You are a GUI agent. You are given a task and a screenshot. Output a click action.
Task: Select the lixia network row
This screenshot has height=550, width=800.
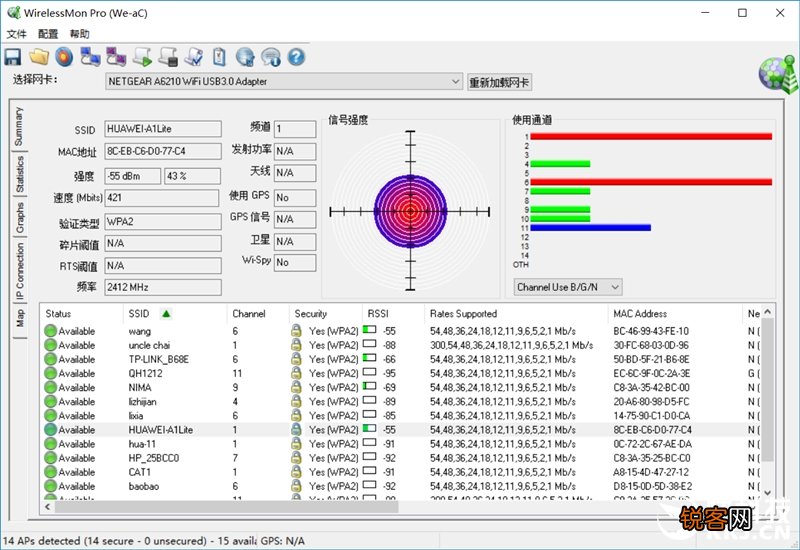click(401, 415)
